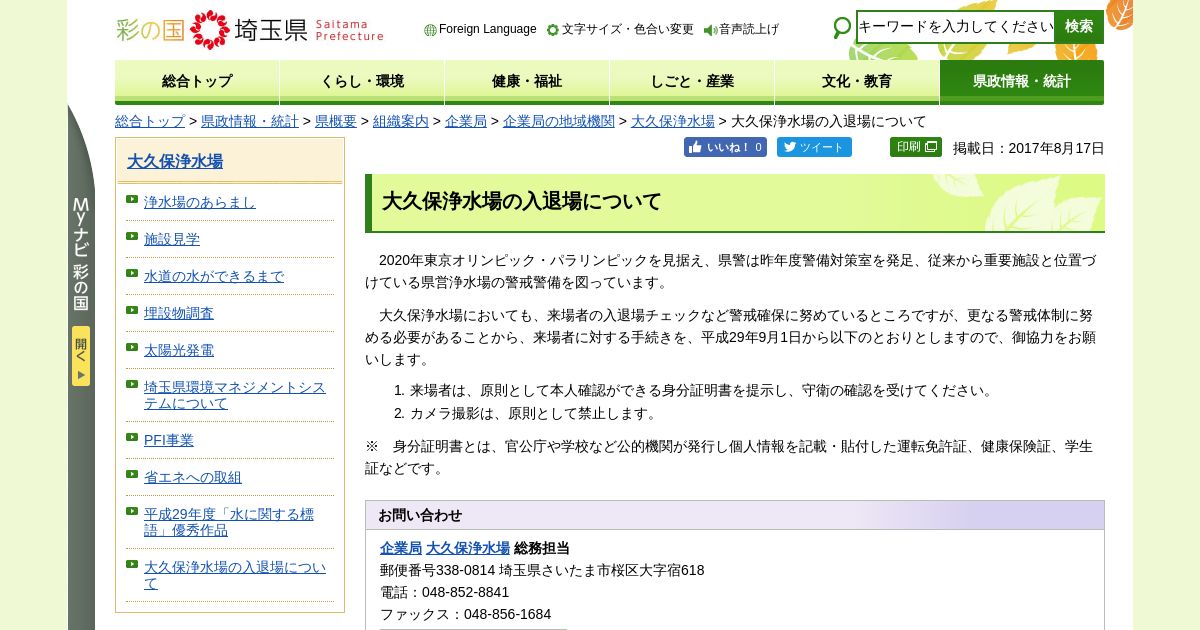Click the publication date 掲載日:2017年8月17日

[1029, 148]
